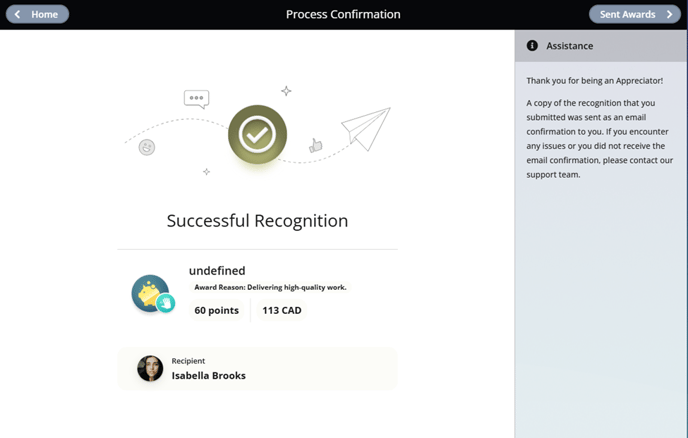This screenshot has height=438, width=688.
Task: Click the paper airplane illustration
Action: 366,129
